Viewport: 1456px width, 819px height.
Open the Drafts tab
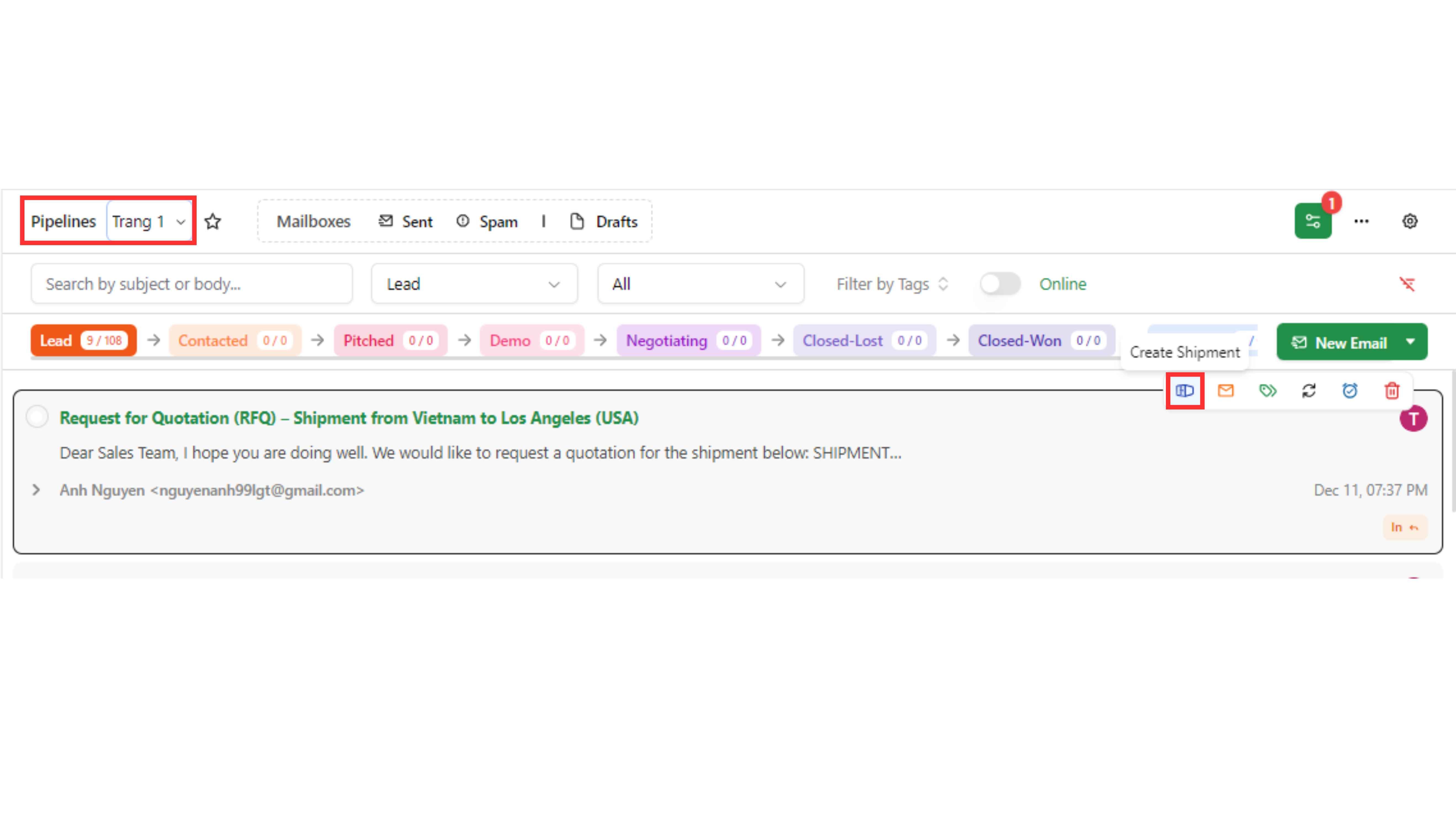point(604,221)
